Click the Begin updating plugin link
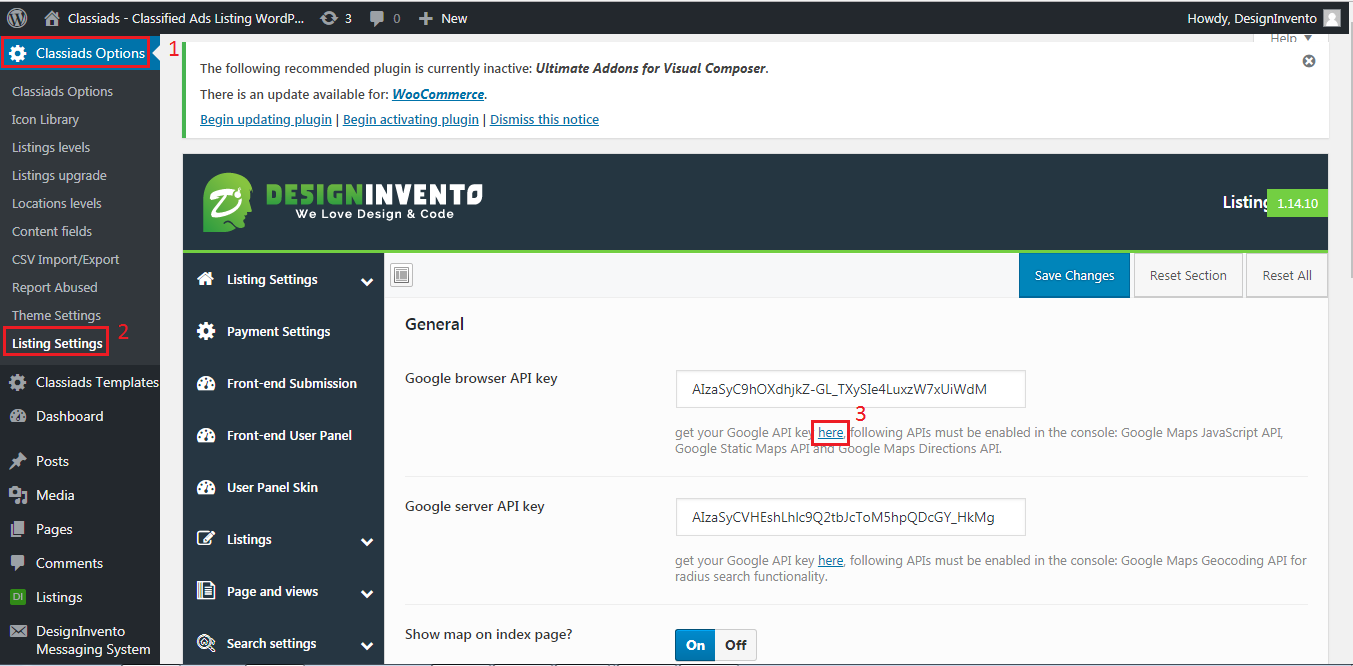 pyautogui.click(x=266, y=119)
